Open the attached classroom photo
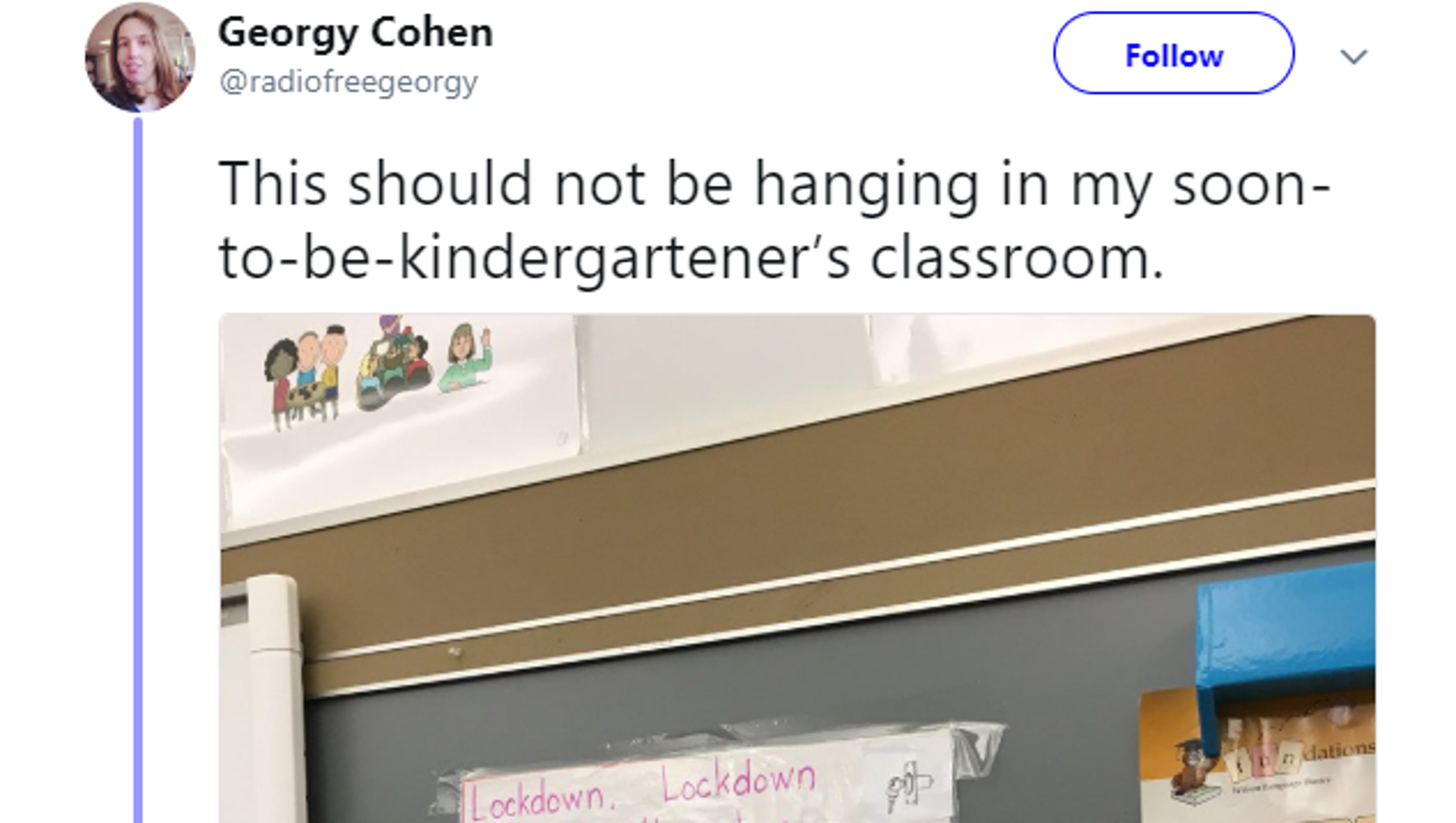The image size is (1456, 823). [x=797, y=569]
